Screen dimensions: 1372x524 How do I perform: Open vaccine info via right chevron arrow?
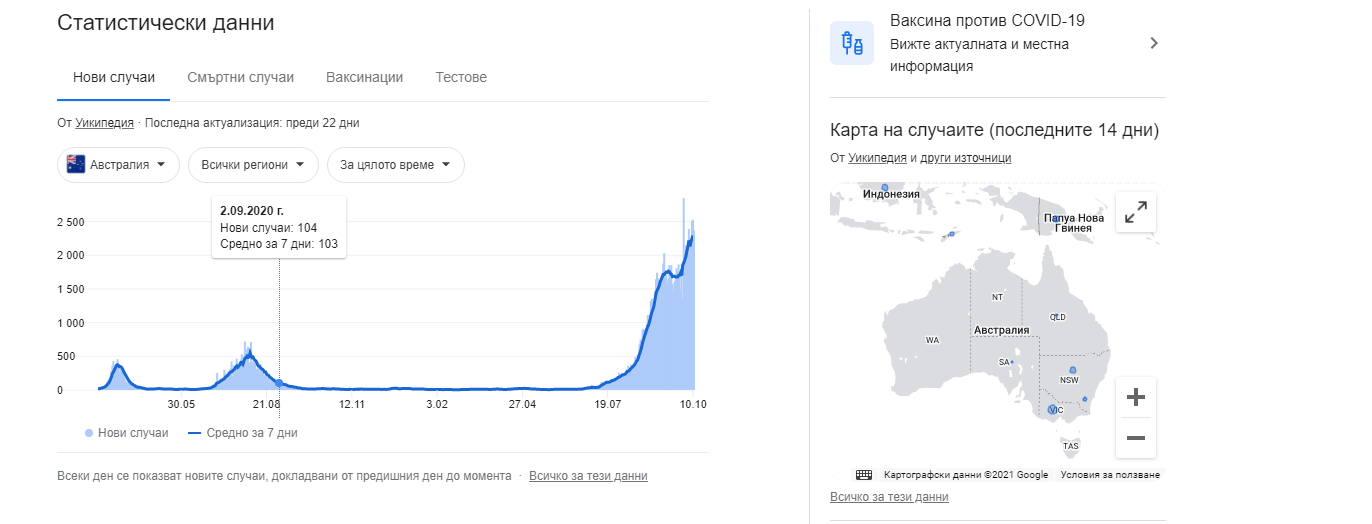(x=1153, y=43)
